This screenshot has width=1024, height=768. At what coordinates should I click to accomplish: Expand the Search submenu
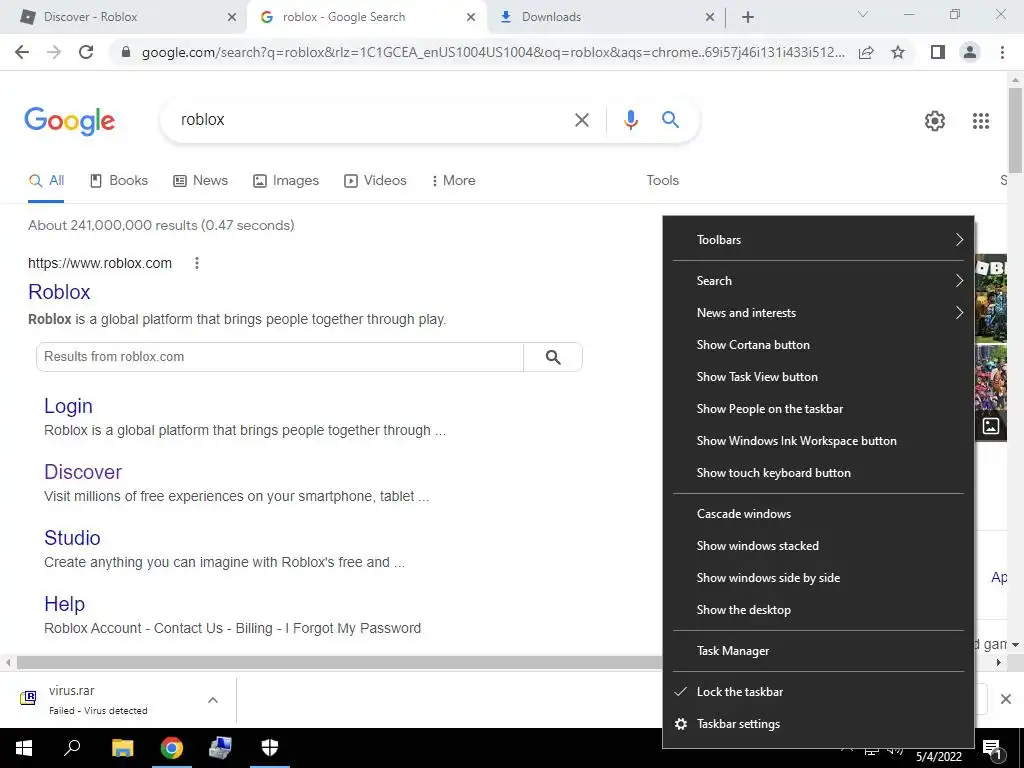(818, 281)
